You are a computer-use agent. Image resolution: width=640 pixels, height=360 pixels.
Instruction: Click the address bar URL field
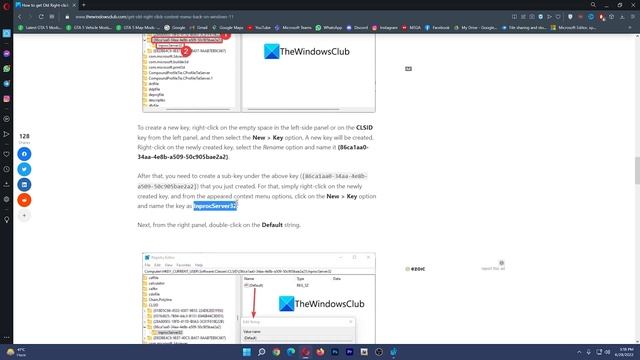coord(286,17)
